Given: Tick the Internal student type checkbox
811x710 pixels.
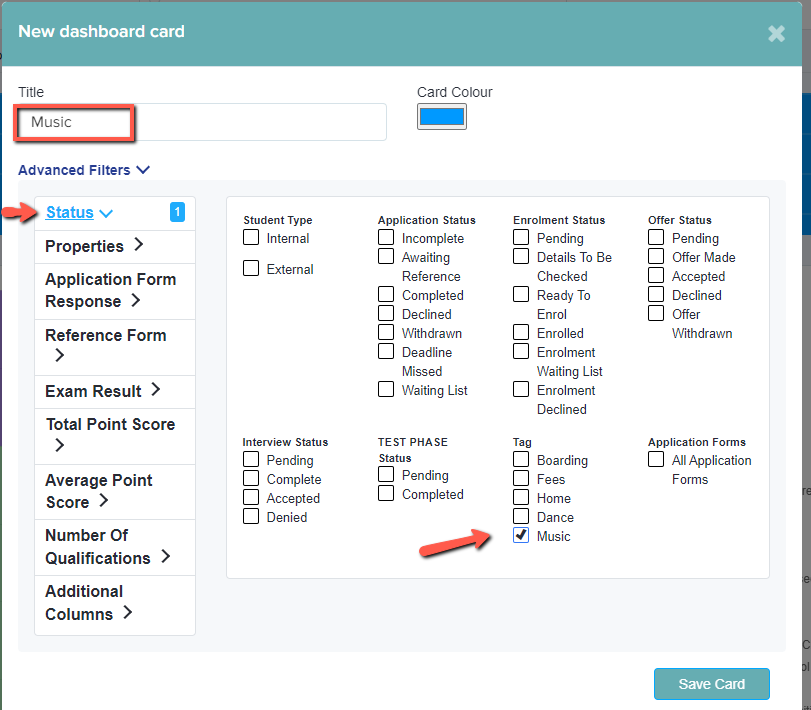Looking at the screenshot, I should [x=251, y=237].
